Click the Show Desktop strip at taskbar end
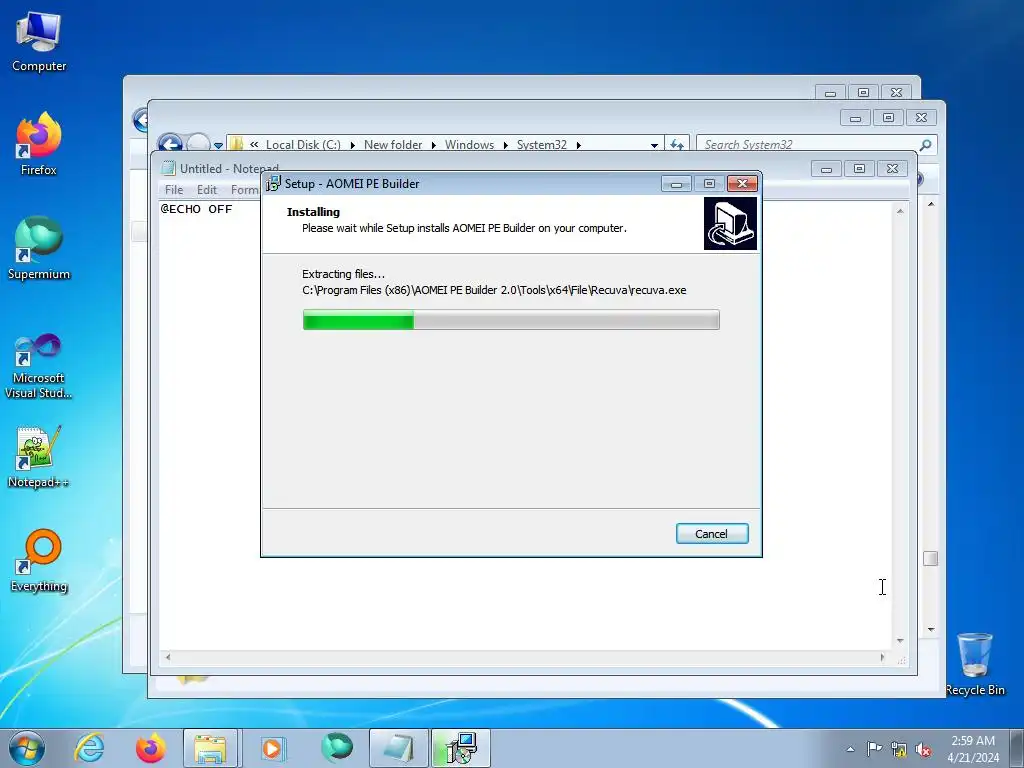The width and height of the screenshot is (1024, 768). click(1017, 748)
